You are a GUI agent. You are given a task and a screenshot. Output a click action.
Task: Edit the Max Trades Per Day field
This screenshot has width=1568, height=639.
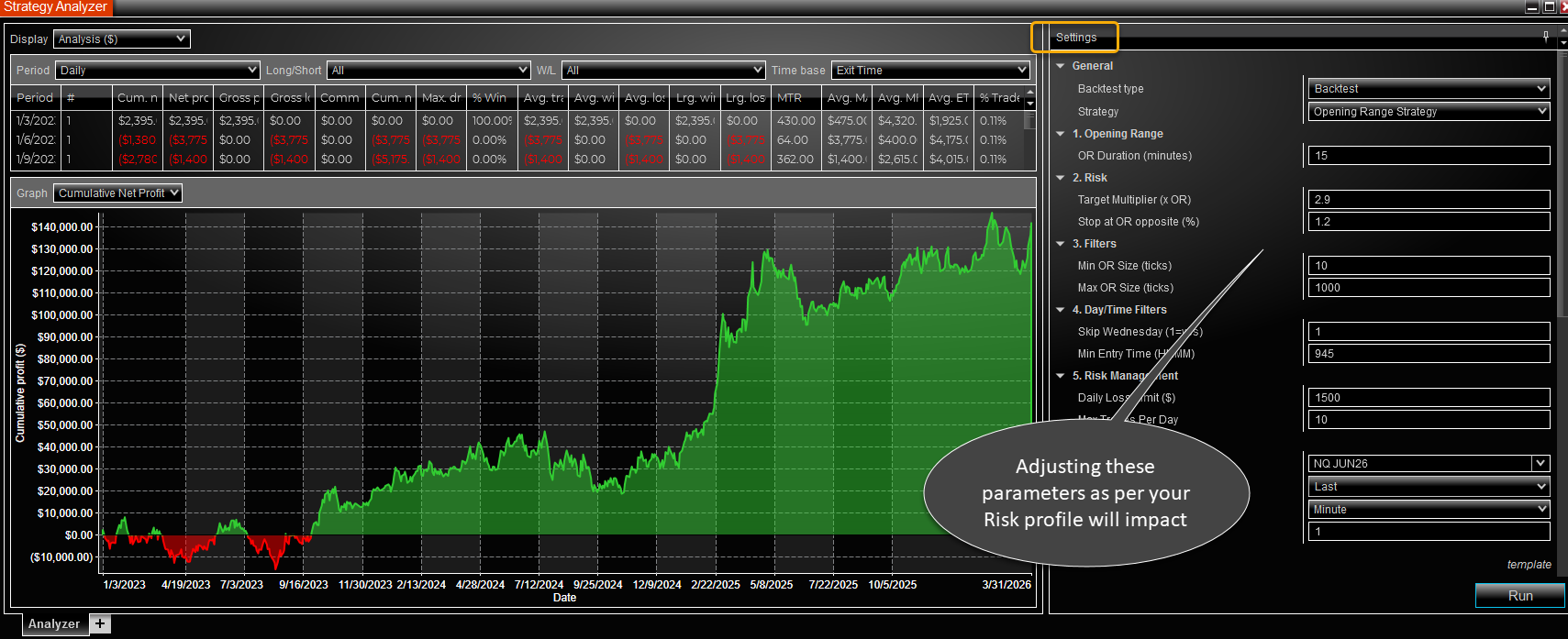[x=1429, y=420]
